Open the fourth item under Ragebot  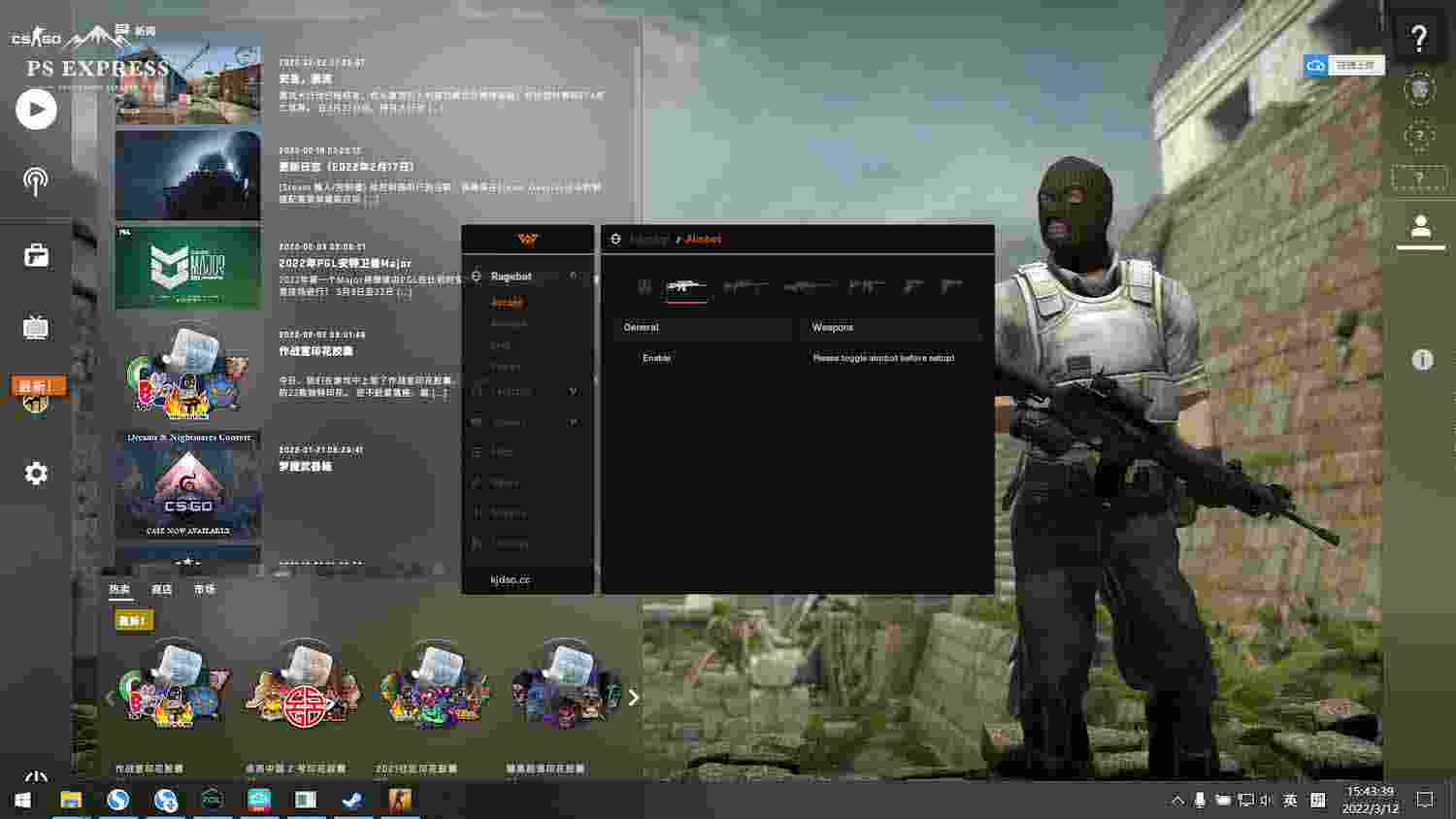[x=506, y=367]
